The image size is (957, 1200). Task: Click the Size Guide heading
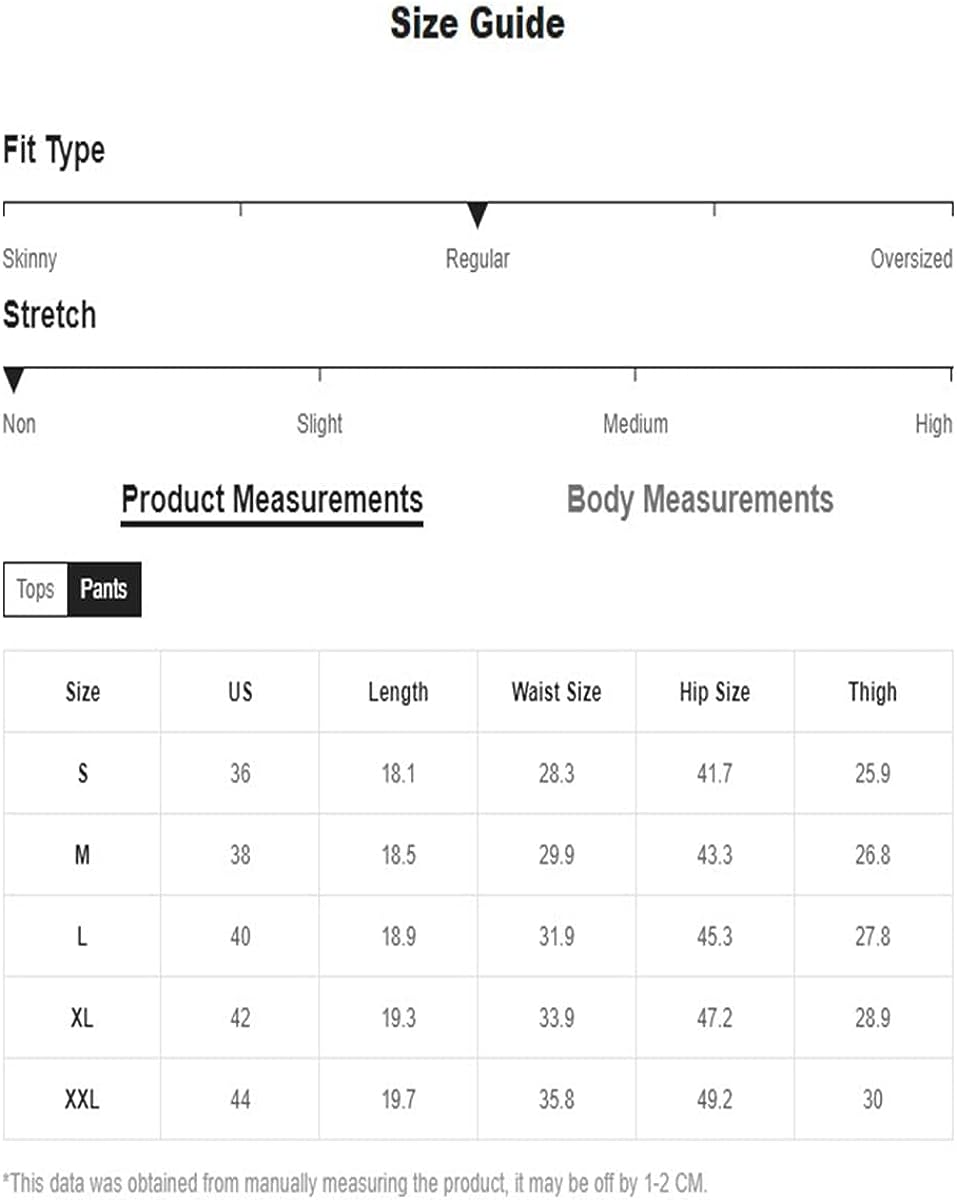[x=477, y=24]
